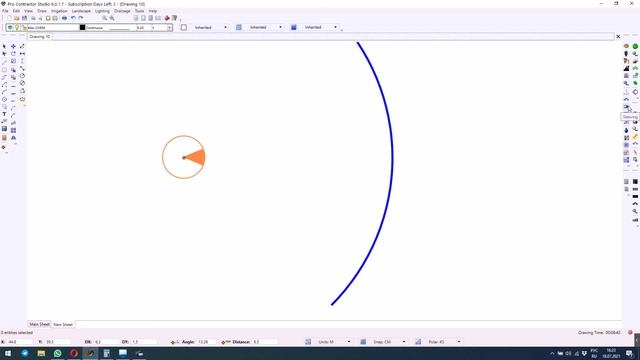
Task: Switch to the New Sheet tab
Action: point(63,324)
